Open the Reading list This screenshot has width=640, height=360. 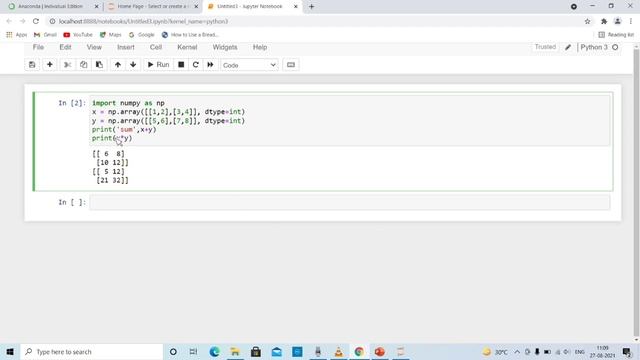tap(616, 35)
